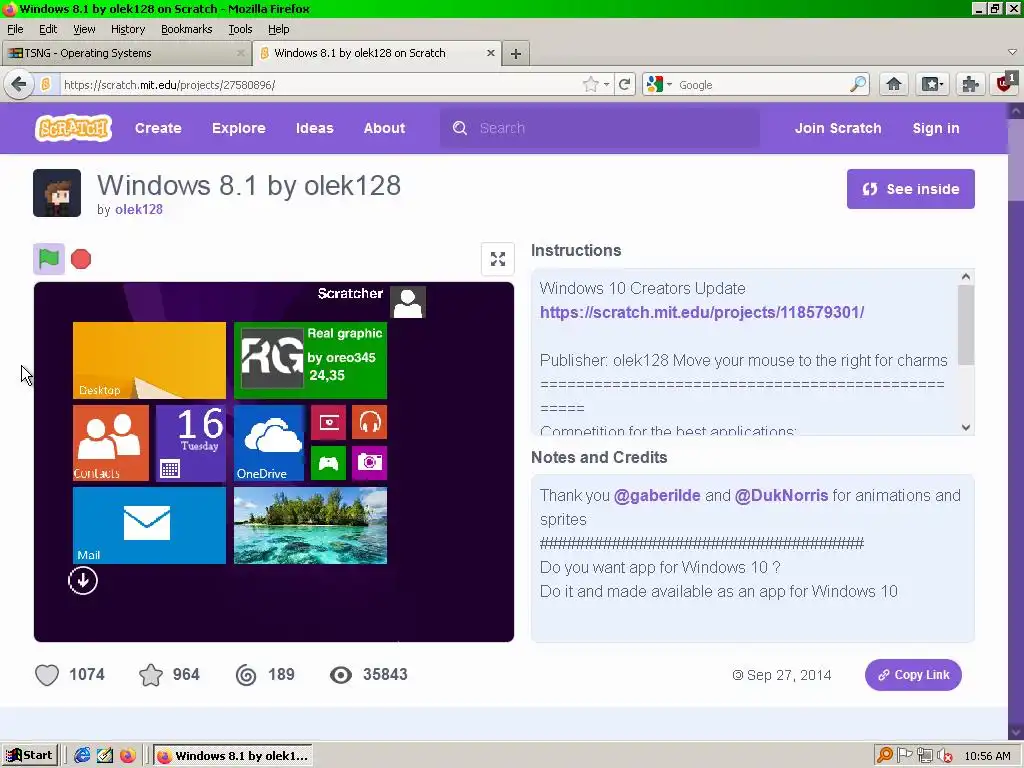Screen dimensions: 1024x768
Task: Click the Create link in Scratch navbar
Action: click(x=158, y=128)
